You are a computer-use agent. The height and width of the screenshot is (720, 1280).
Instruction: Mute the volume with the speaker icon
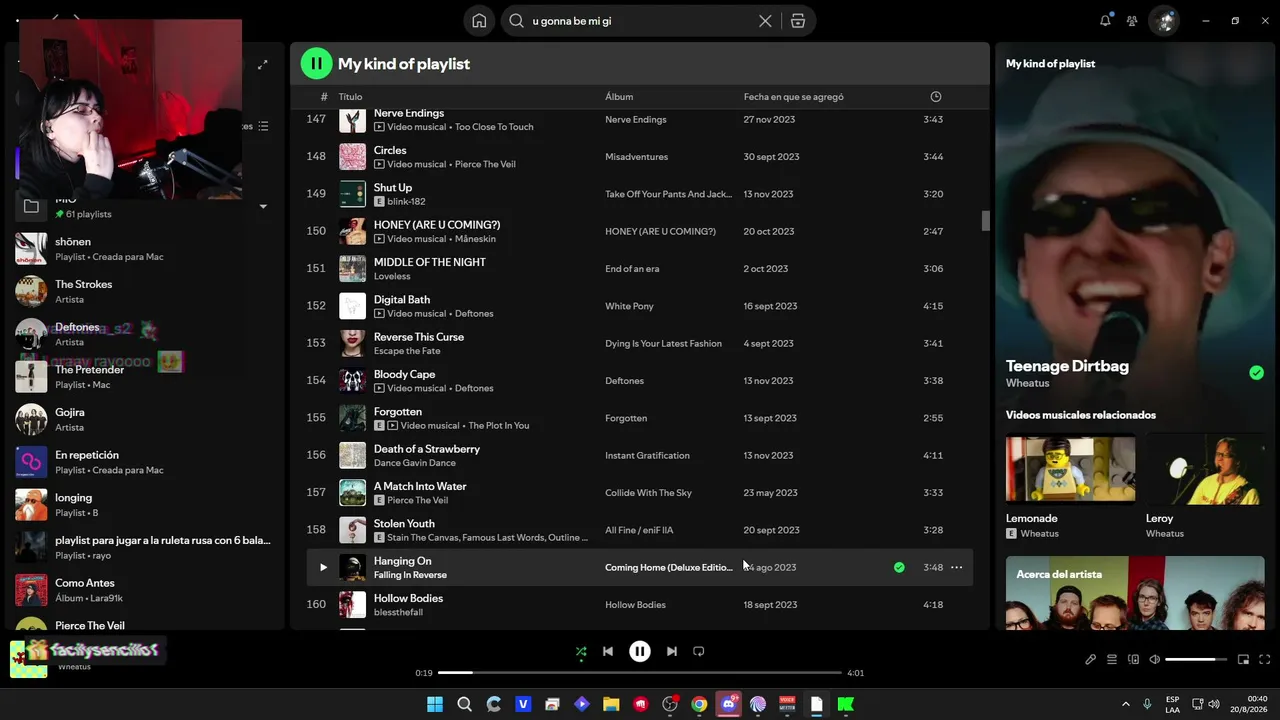click(1154, 660)
